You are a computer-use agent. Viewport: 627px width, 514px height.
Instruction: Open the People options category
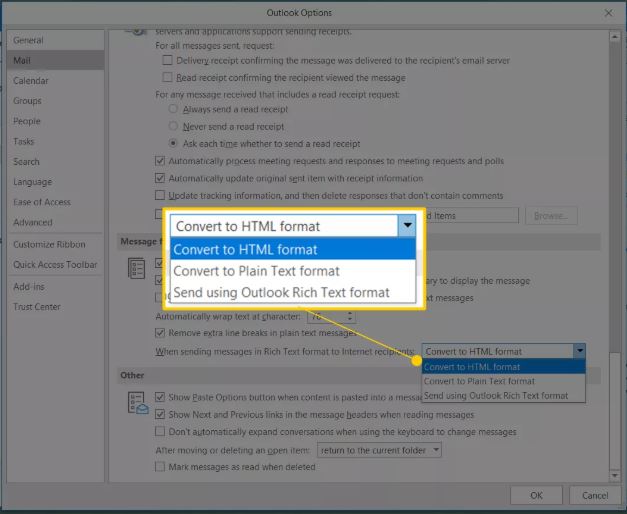[x=55, y=121]
